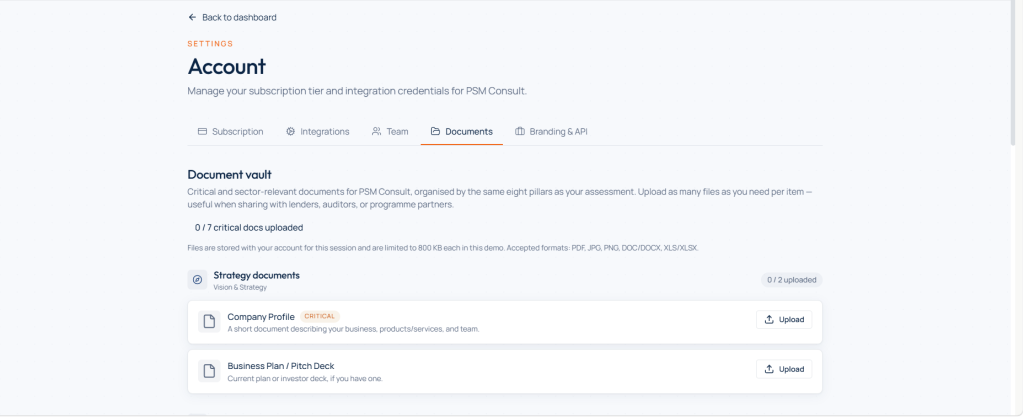This screenshot has height=417, width=1024.
Task: Click the upload arrow icon in Company Profile row
Action: pyautogui.click(x=769, y=319)
